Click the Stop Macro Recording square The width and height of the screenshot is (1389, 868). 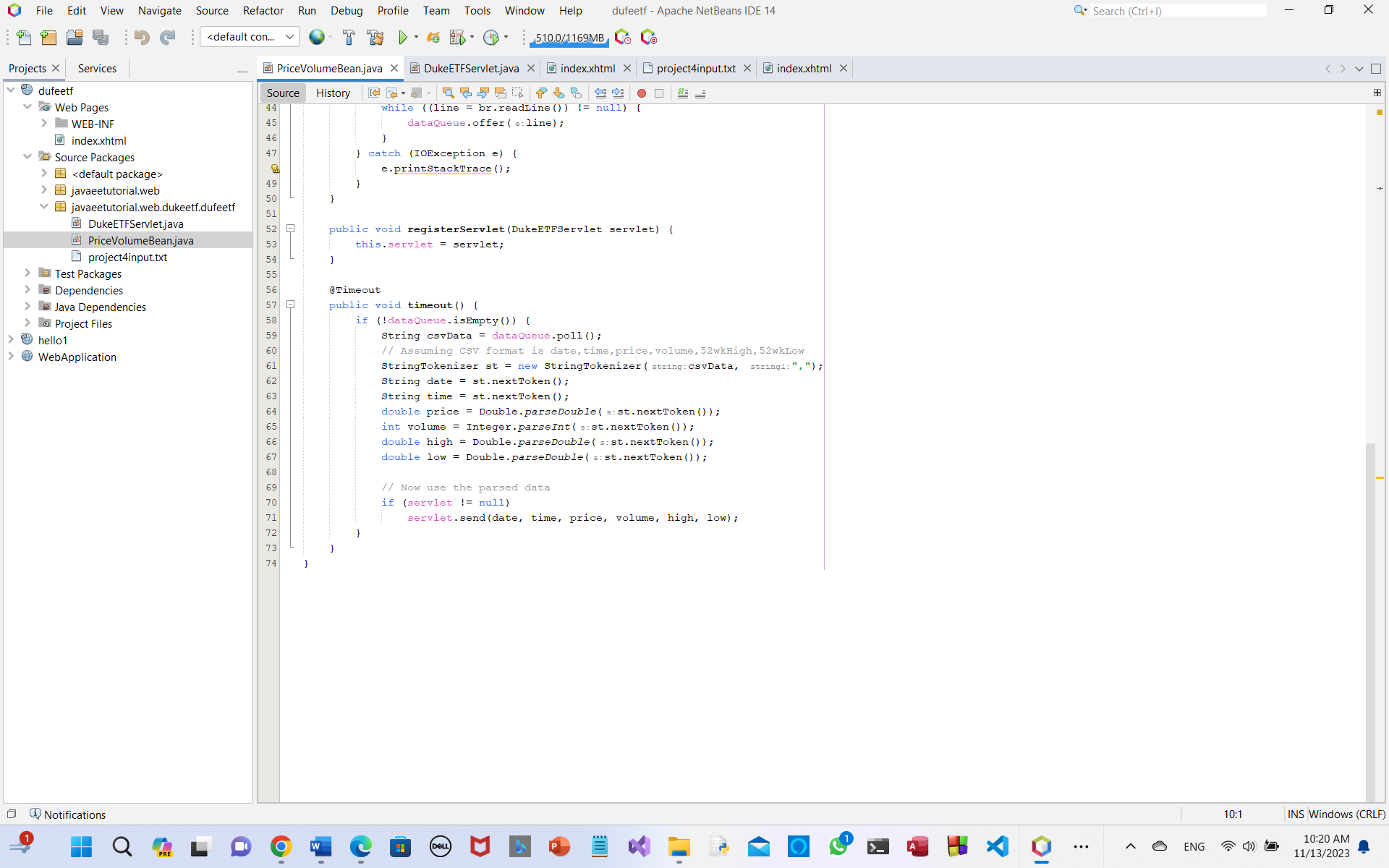click(x=658, y=93)
